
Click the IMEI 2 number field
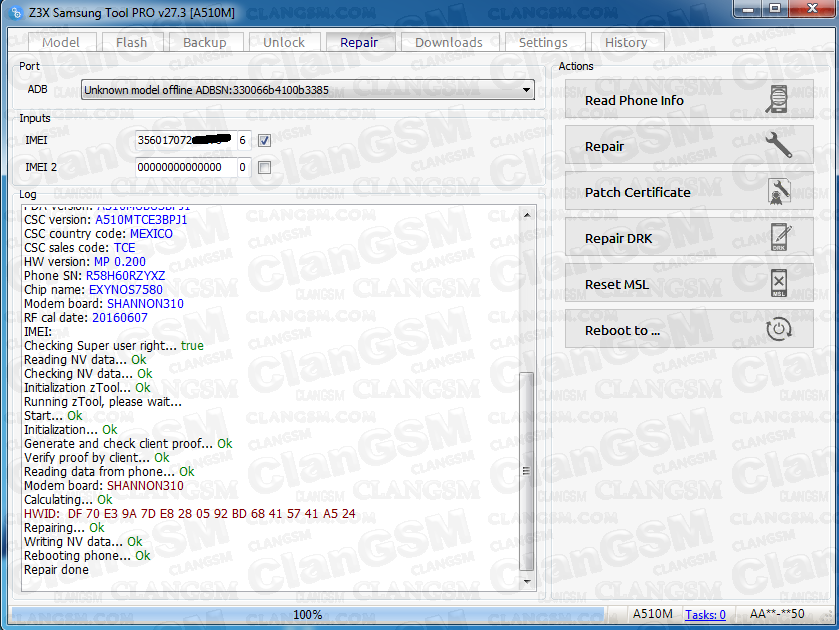(186, 168)
